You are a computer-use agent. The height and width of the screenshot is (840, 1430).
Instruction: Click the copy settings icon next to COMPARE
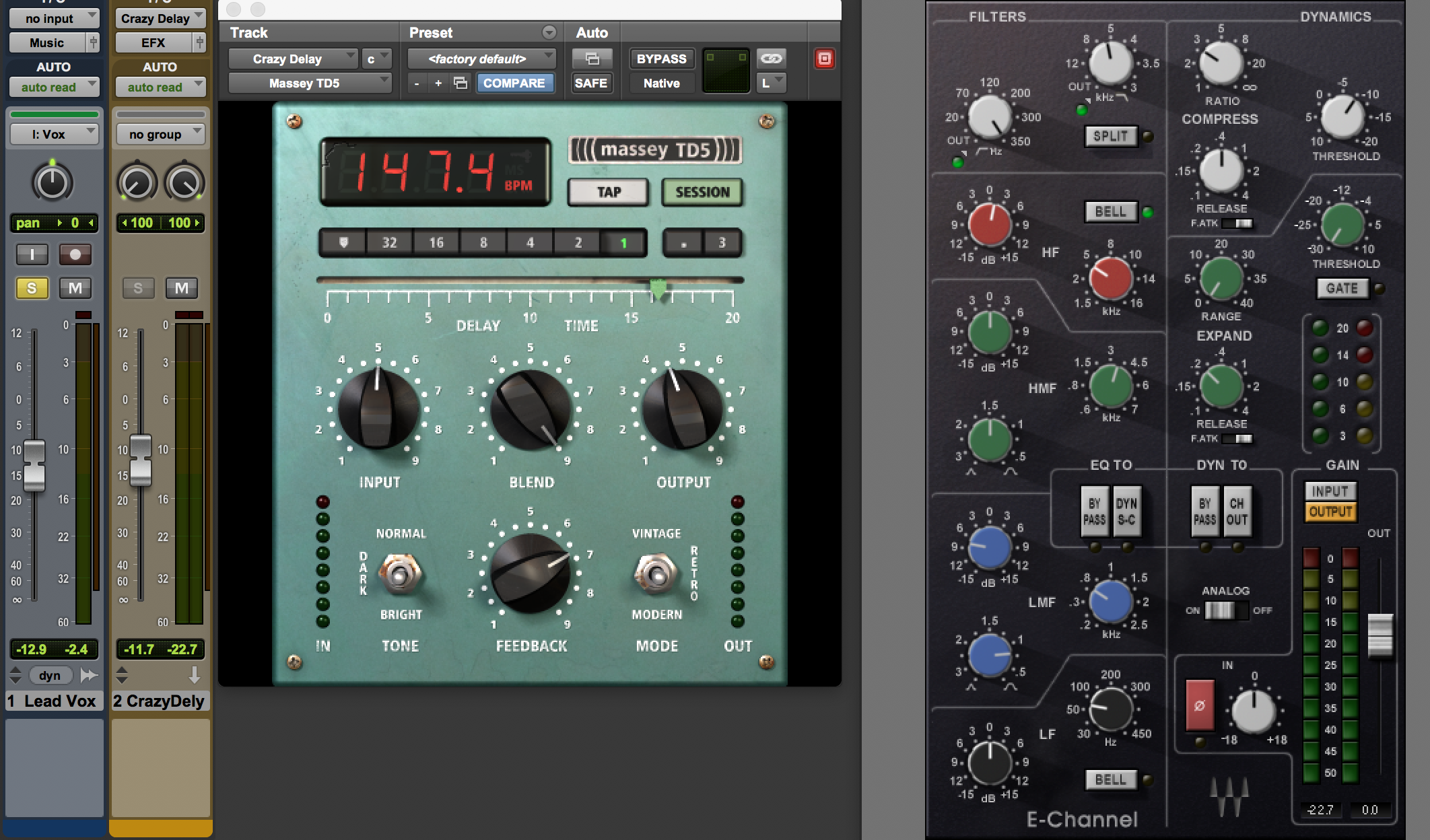461,83
